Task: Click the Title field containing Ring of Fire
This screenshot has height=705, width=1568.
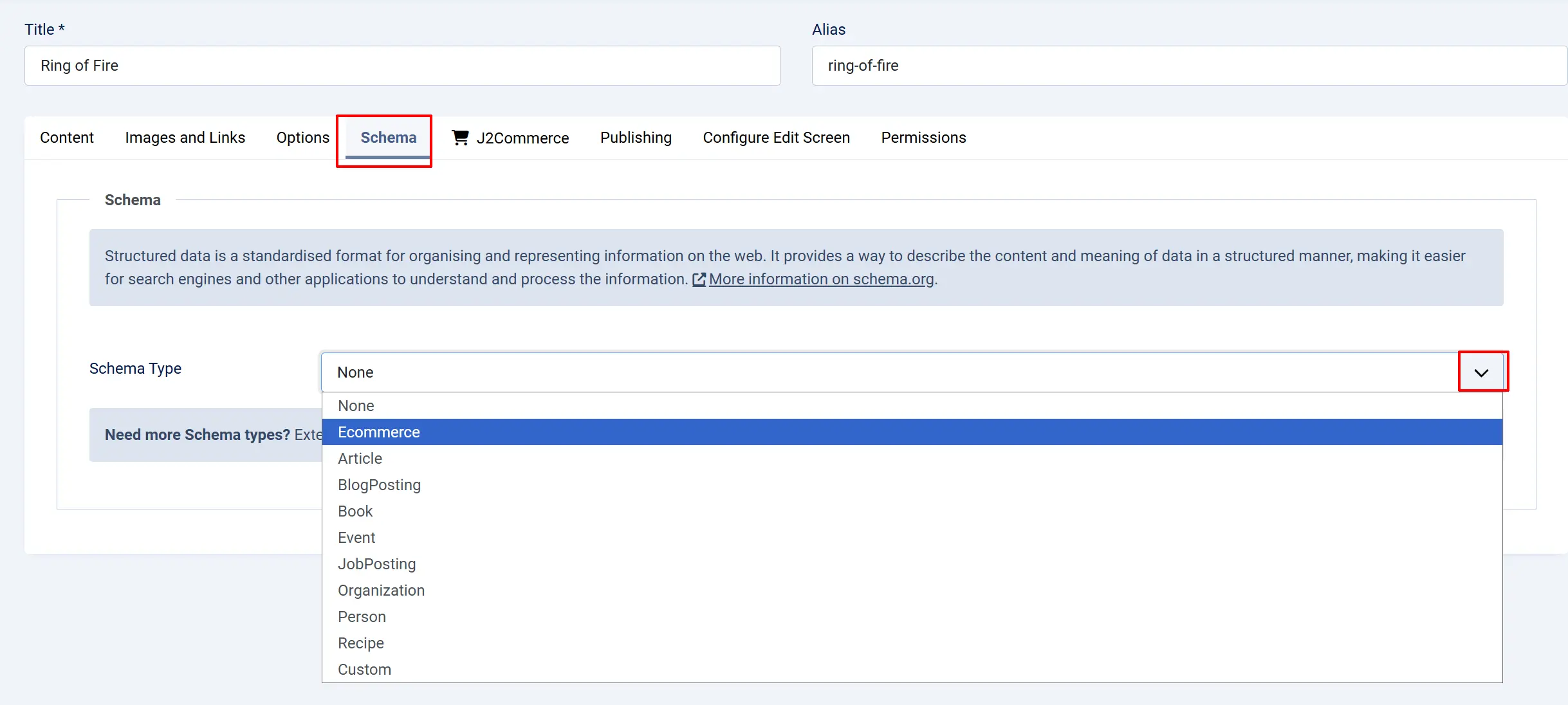Action: tap(403, 66)
